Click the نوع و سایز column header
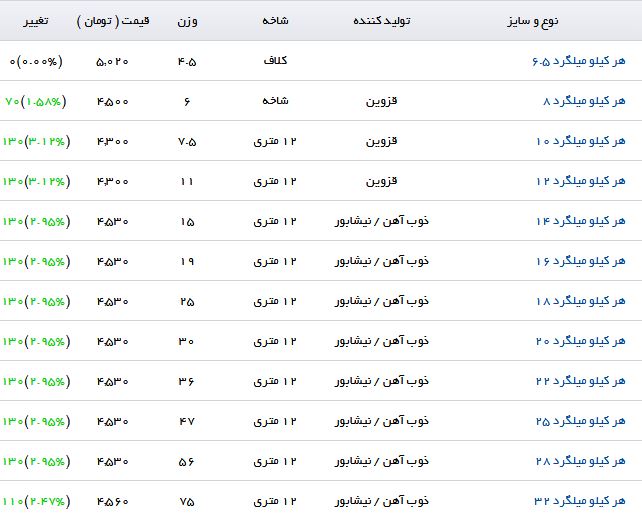The height and width of the screenshot is (518, 642). click(533, 20)
